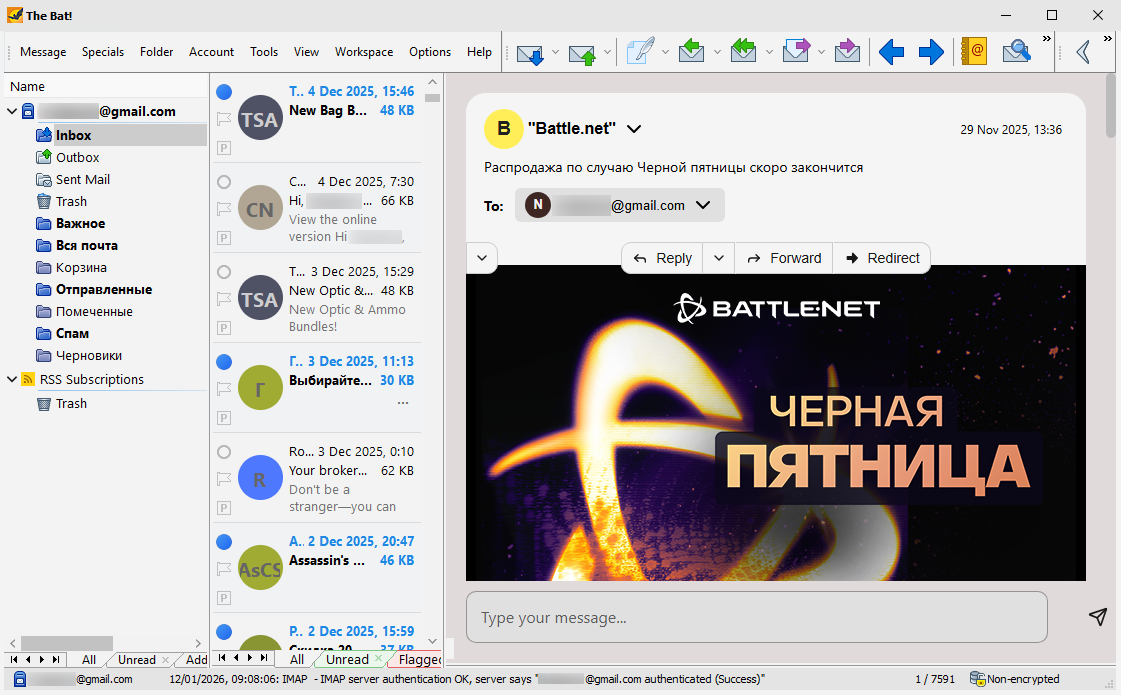Click the TSA avatar of New Bag message

(260, 118)
